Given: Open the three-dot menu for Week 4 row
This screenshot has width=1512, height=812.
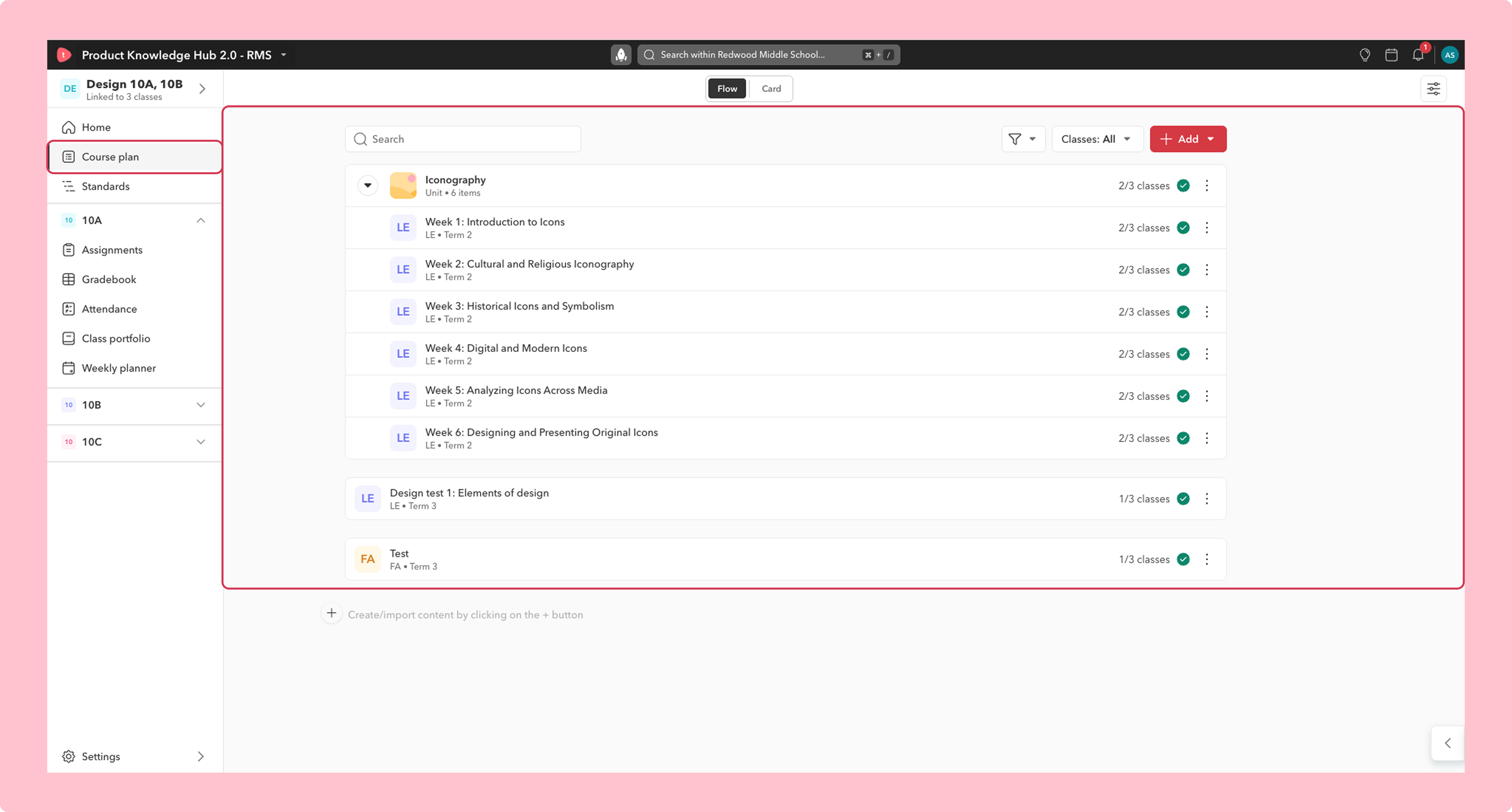Looking at the screenshot, I should [1207, 354].
